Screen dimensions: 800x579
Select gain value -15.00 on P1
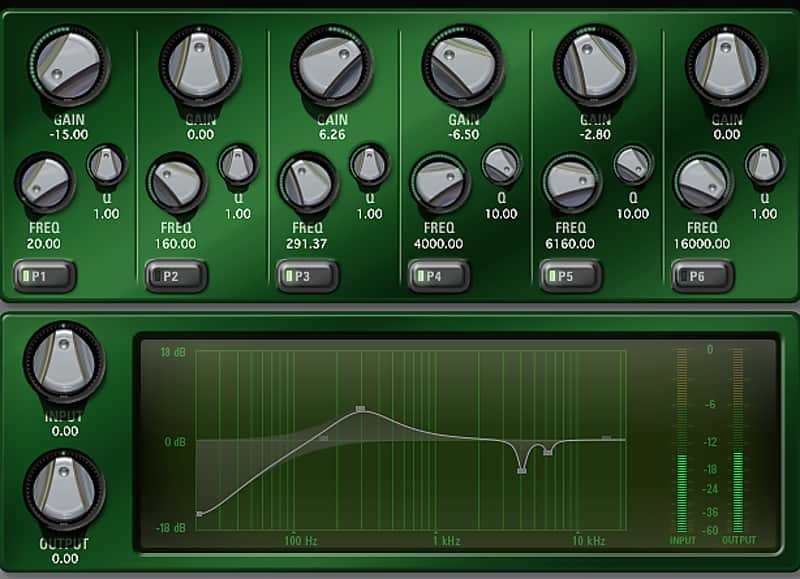[x=69, y=135]
